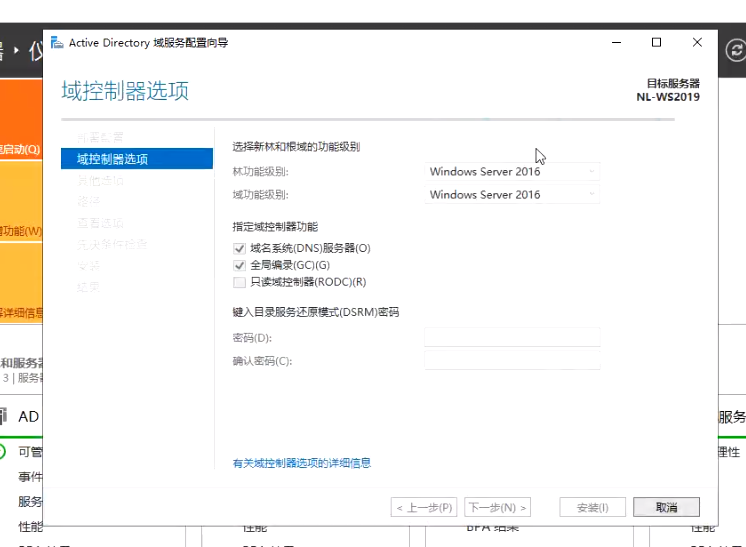746x547 pixels.
Task: Click the 下一步(N) next button
Action: click(497, 508)
